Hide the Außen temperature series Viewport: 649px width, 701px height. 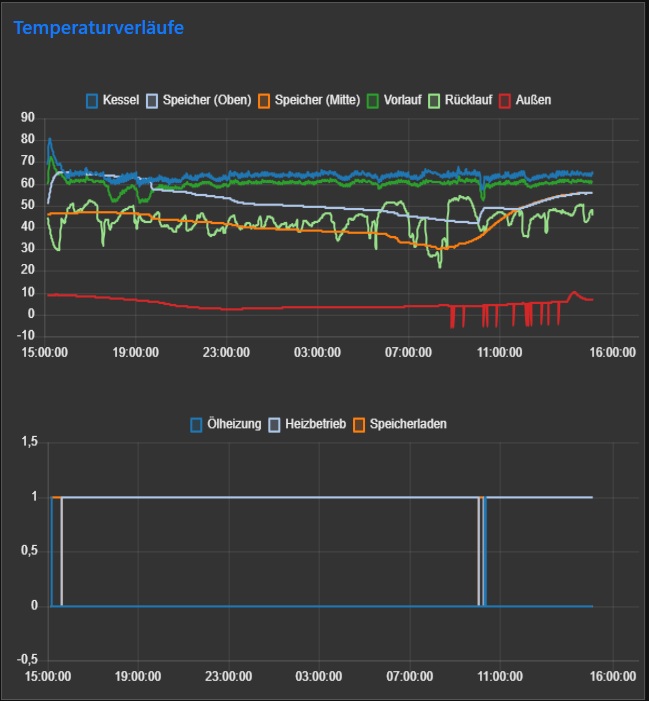534,100
